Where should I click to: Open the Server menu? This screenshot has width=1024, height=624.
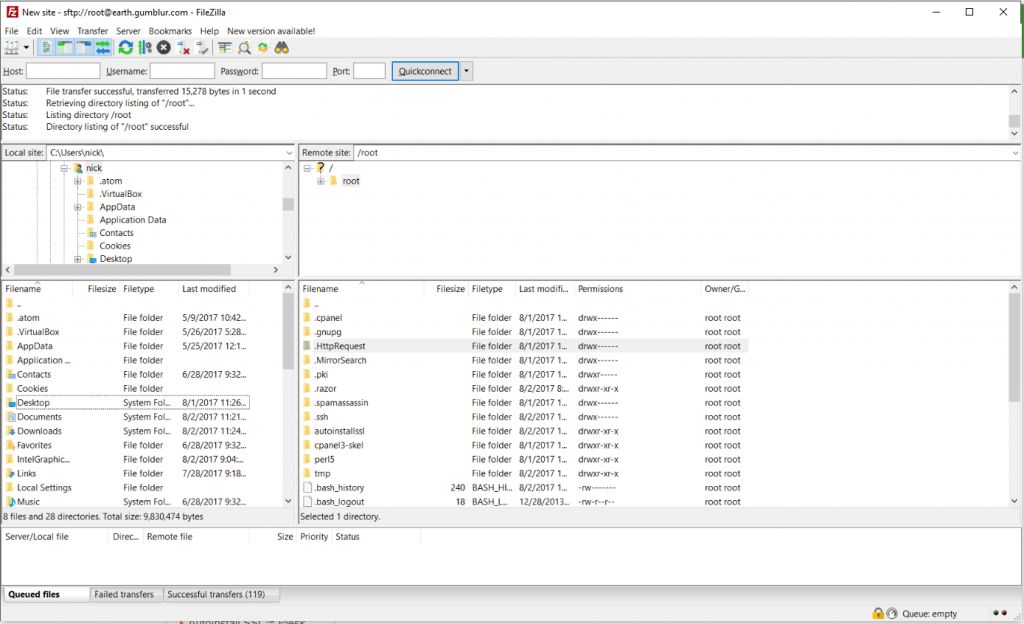(x=128, y=31)
